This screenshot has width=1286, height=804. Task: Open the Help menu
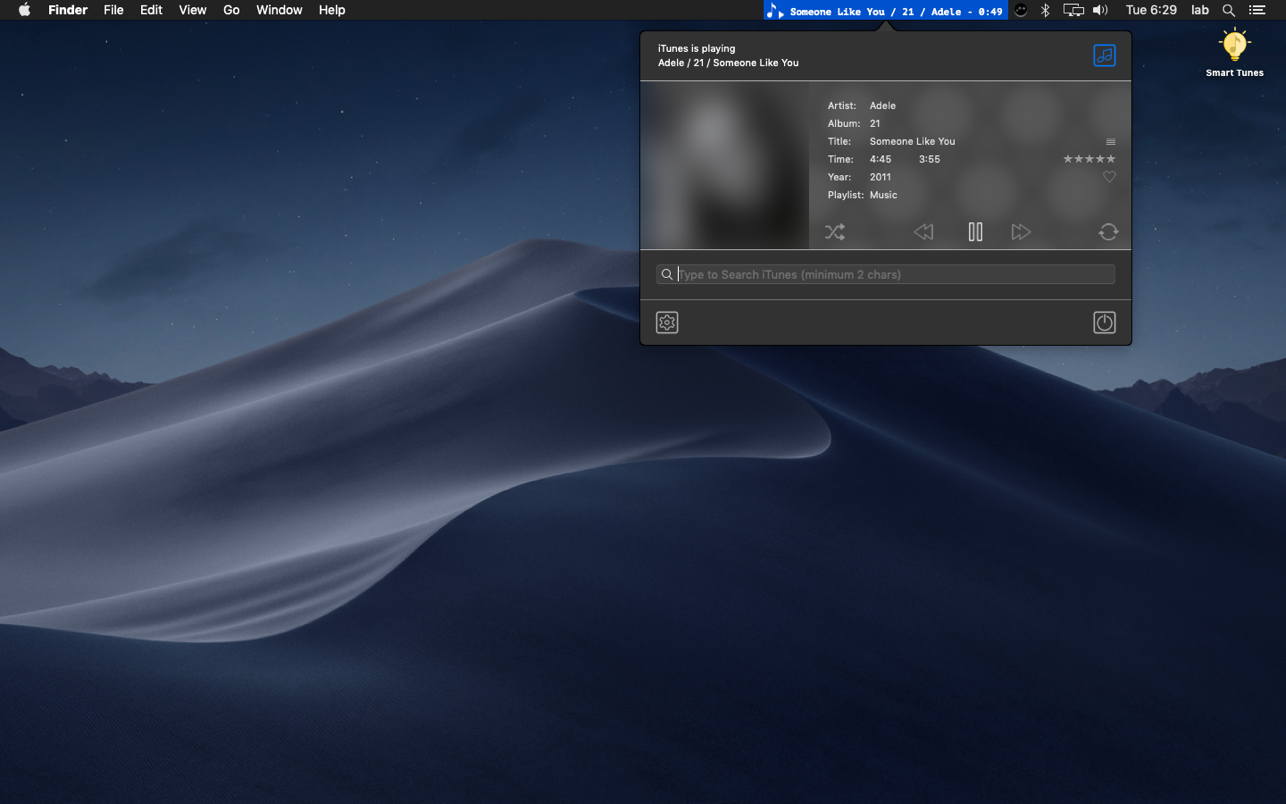pos(332,10)
